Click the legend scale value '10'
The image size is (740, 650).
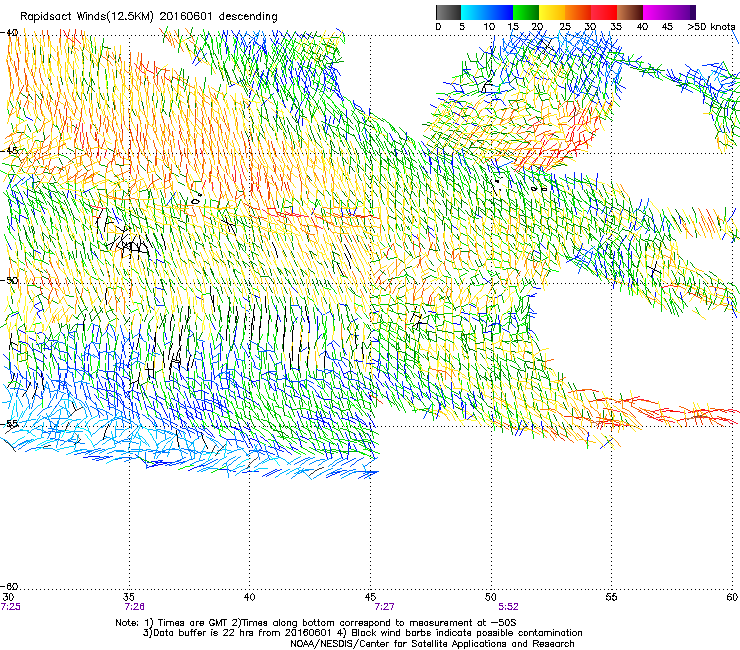point(489,27)
